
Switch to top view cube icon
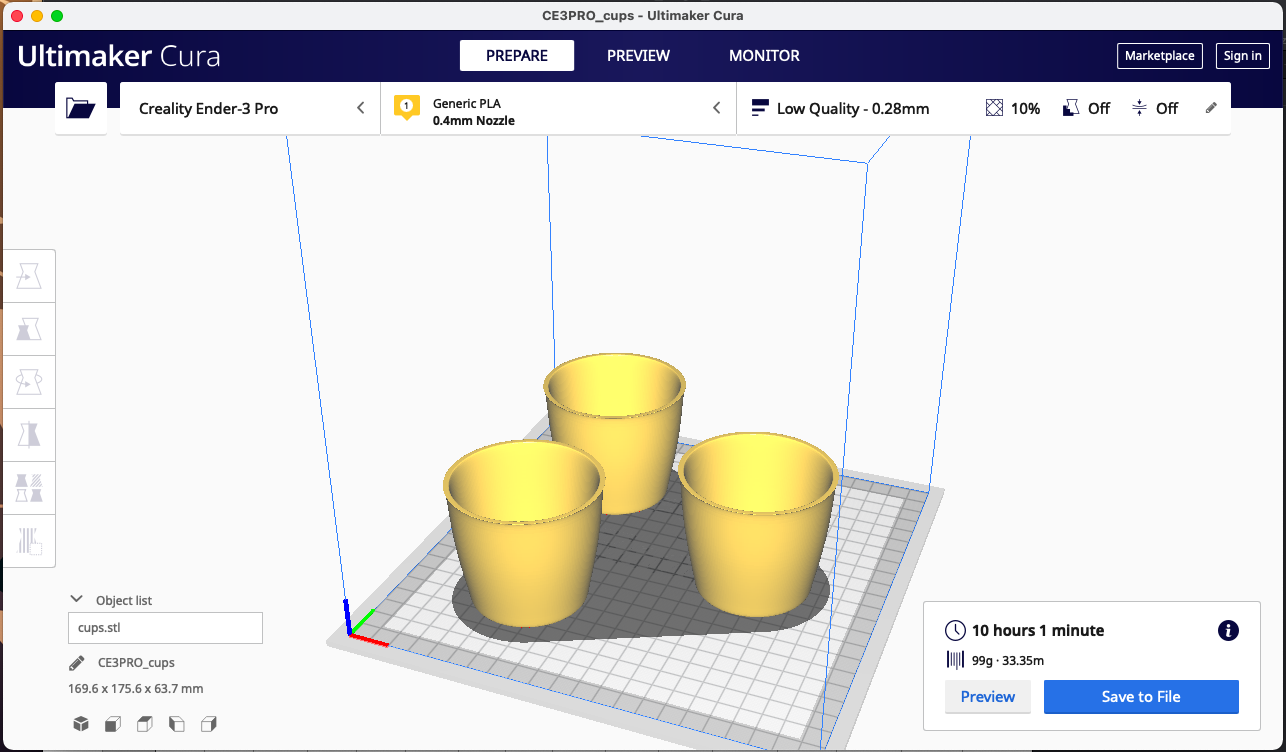pos(145,723)
